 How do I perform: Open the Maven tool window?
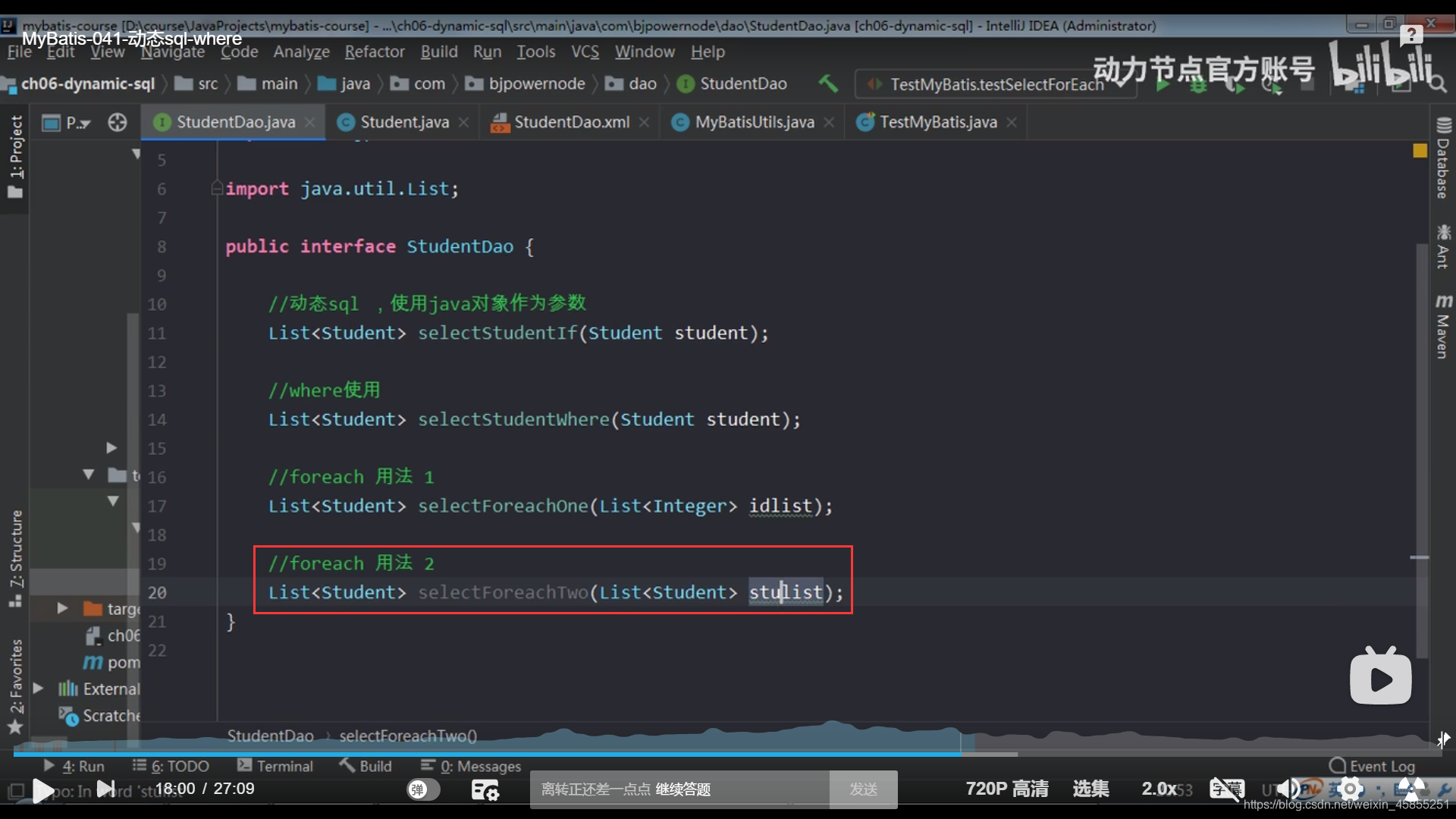click(x=1443, y=326)
